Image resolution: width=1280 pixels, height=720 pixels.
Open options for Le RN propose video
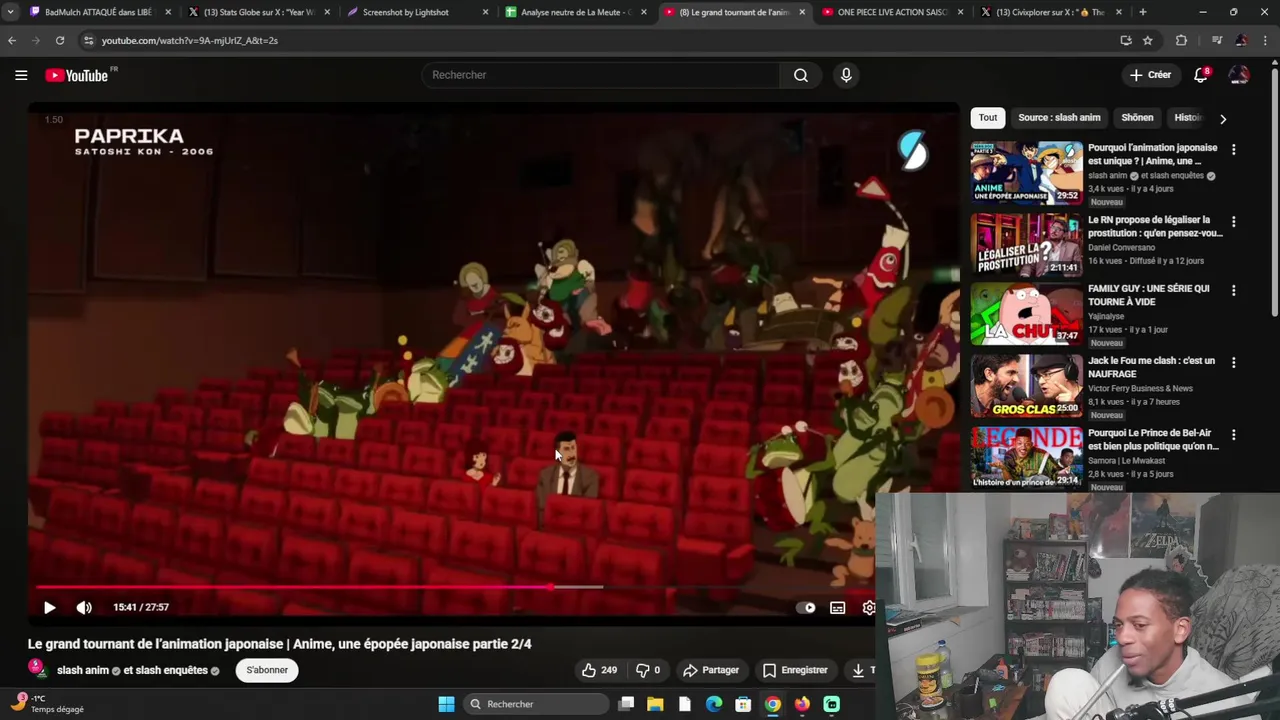click(1233, 221)
